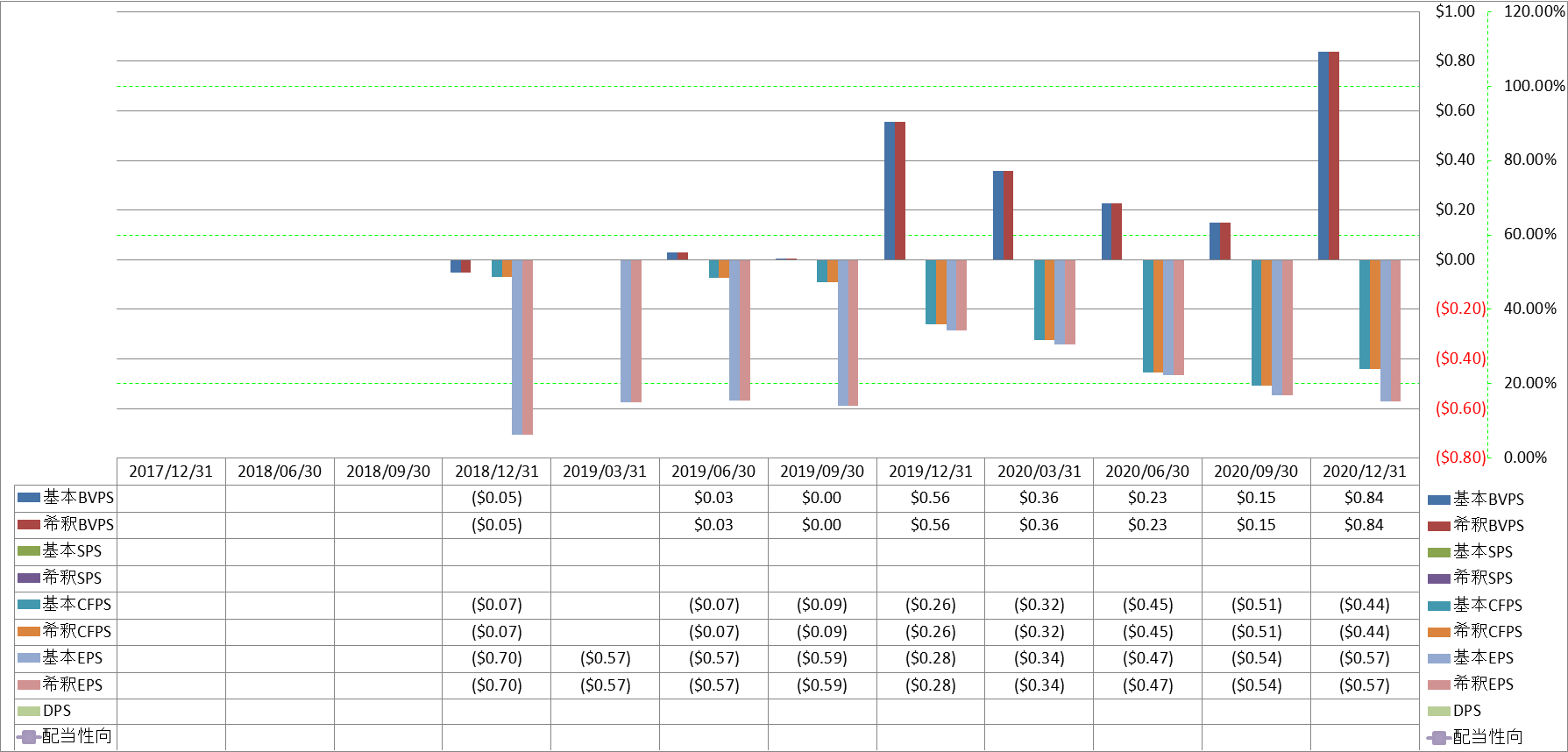Click 希釈EPS value ($0.59) for 2019/09/30
This screenshot has height=752, width=1568.
point(822,685)
